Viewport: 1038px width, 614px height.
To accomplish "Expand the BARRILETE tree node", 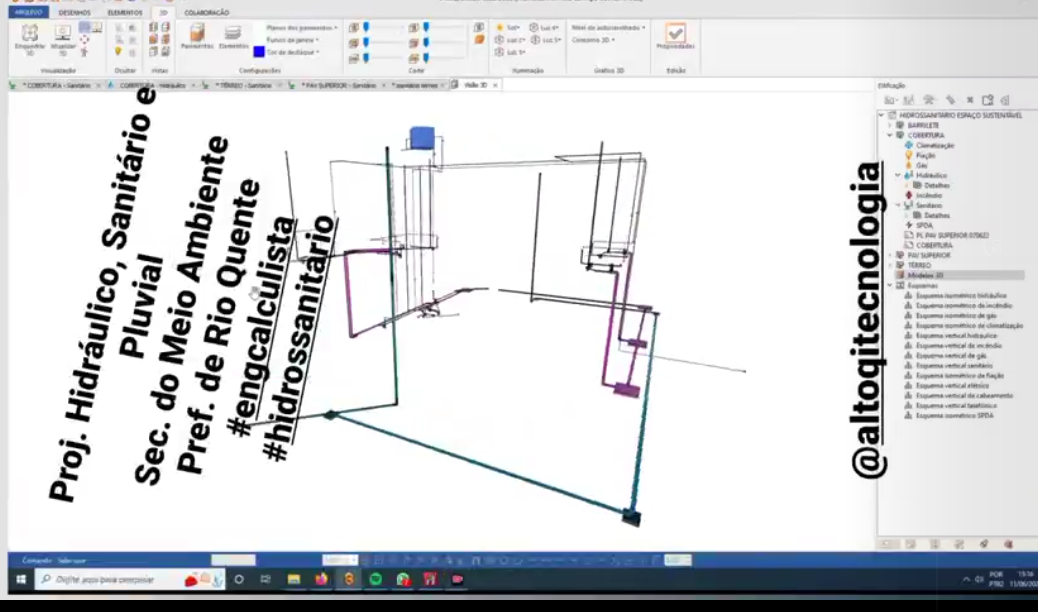I will pyautogui.click(x=890, y=125).
